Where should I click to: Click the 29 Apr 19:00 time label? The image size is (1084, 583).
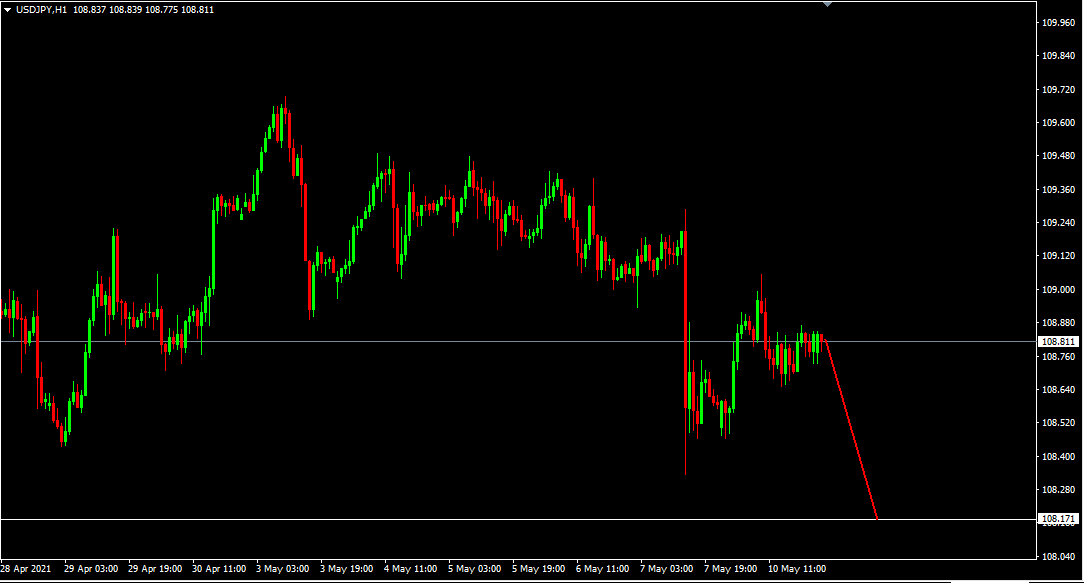(155, 569)
